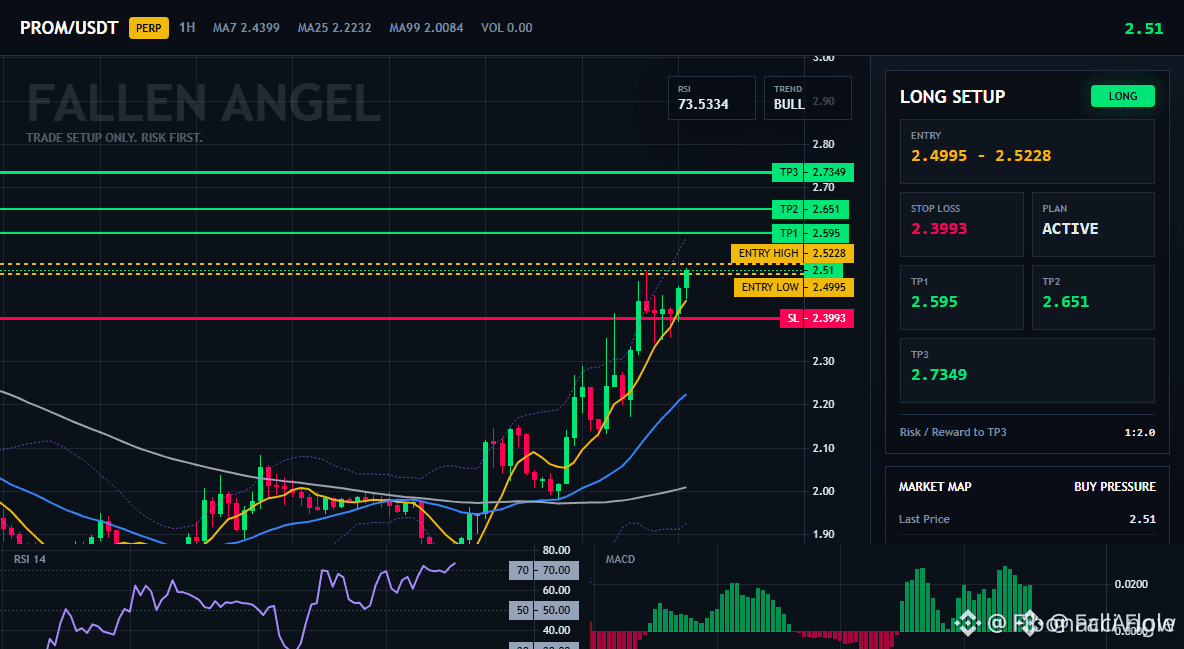Click the Risk / Reward to TP3 label
This screenshot has height=649, width=1184.
[x=953, y=432]
